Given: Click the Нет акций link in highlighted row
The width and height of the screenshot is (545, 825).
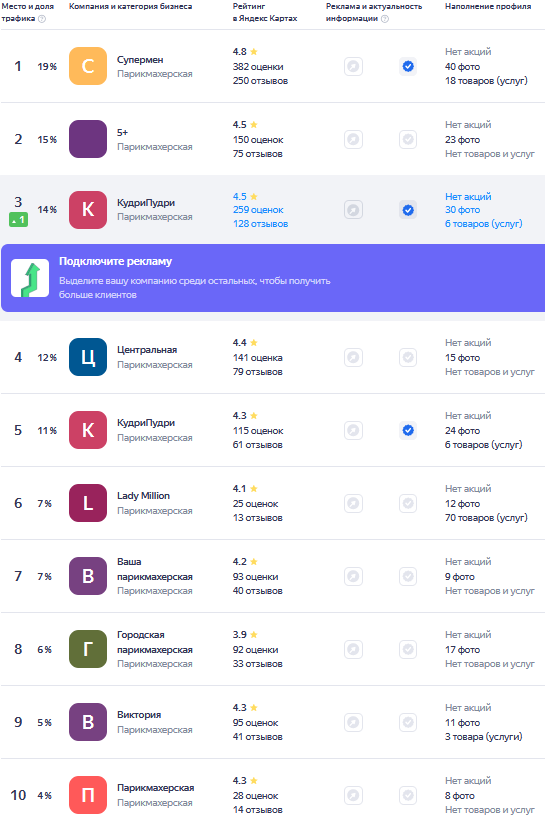Looking at the screenshot, I should 468,197.
